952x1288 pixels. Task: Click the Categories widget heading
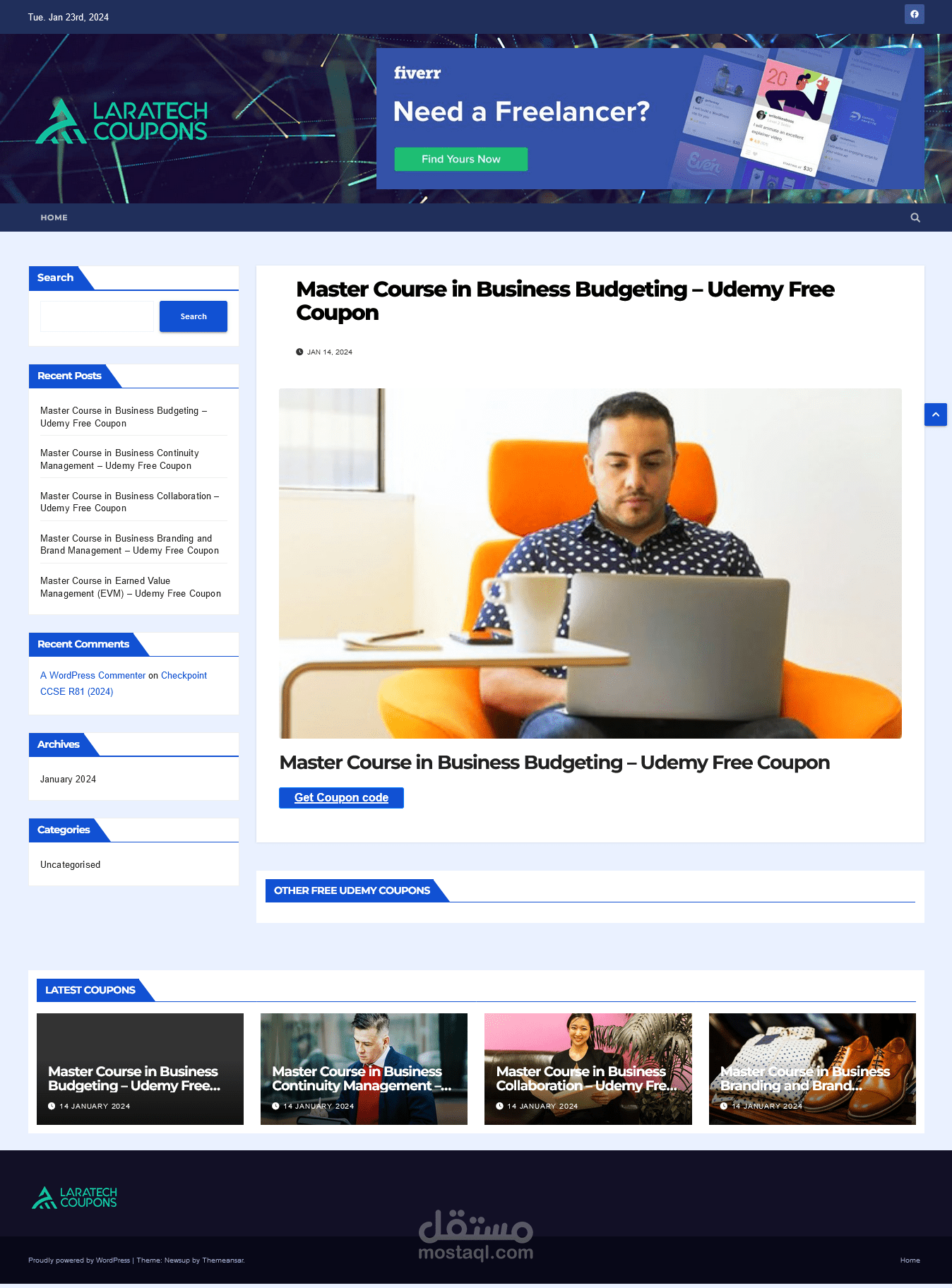point(64,830)
